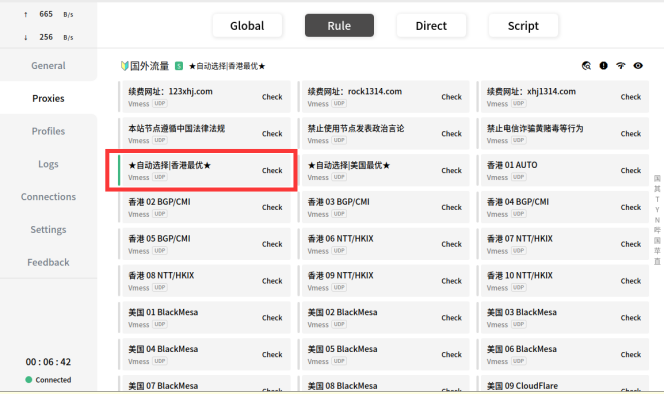Select the ★自动选择|香港最优★ proxy card
The width and height of the screenshot is (664, 394).
[x=204, y=170]
